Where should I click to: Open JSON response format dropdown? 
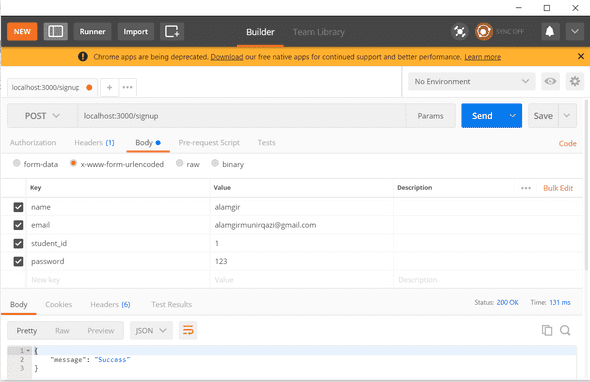pyautogui.click(x=151, y=330)
